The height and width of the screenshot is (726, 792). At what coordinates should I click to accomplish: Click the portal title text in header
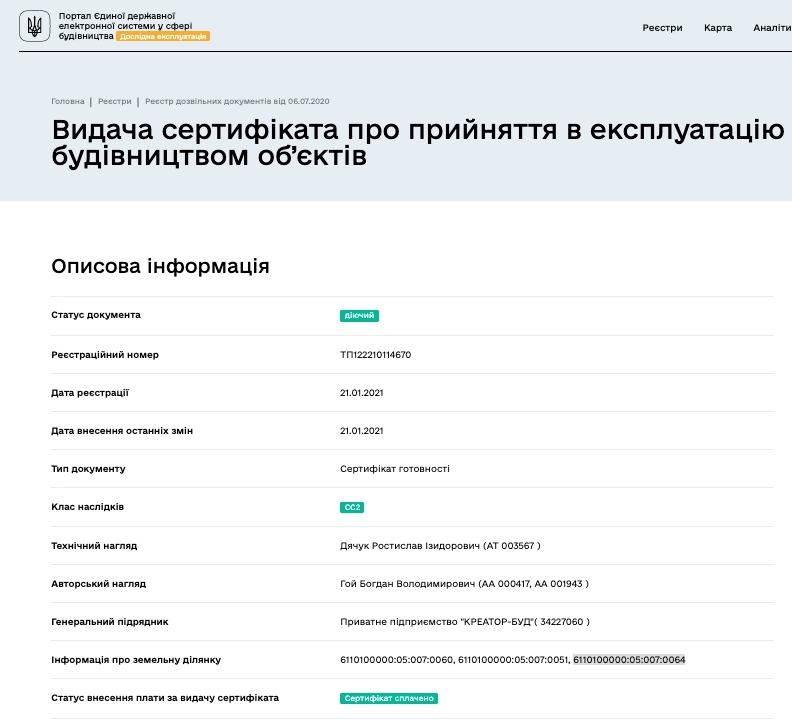(x=125, y=26)
